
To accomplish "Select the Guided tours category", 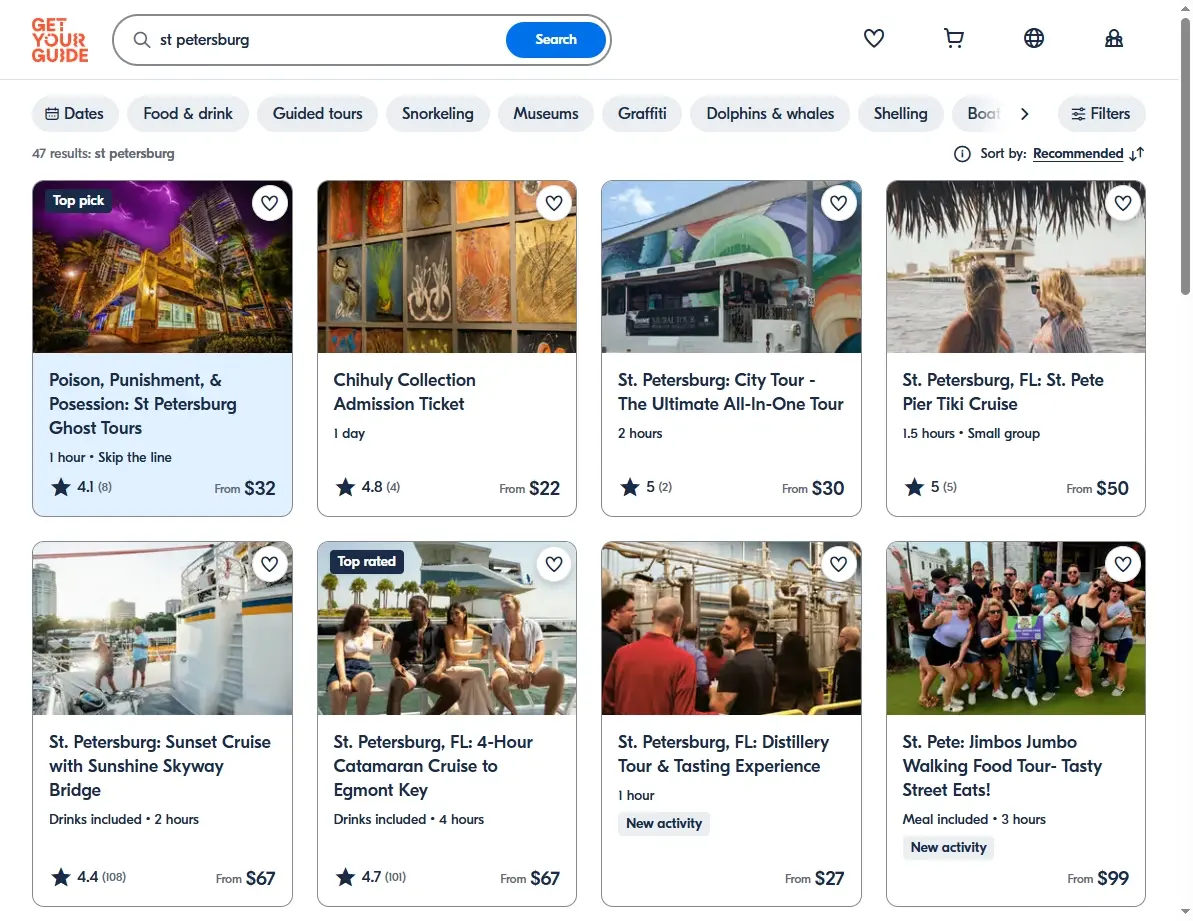I will click(x=317, y=114).
